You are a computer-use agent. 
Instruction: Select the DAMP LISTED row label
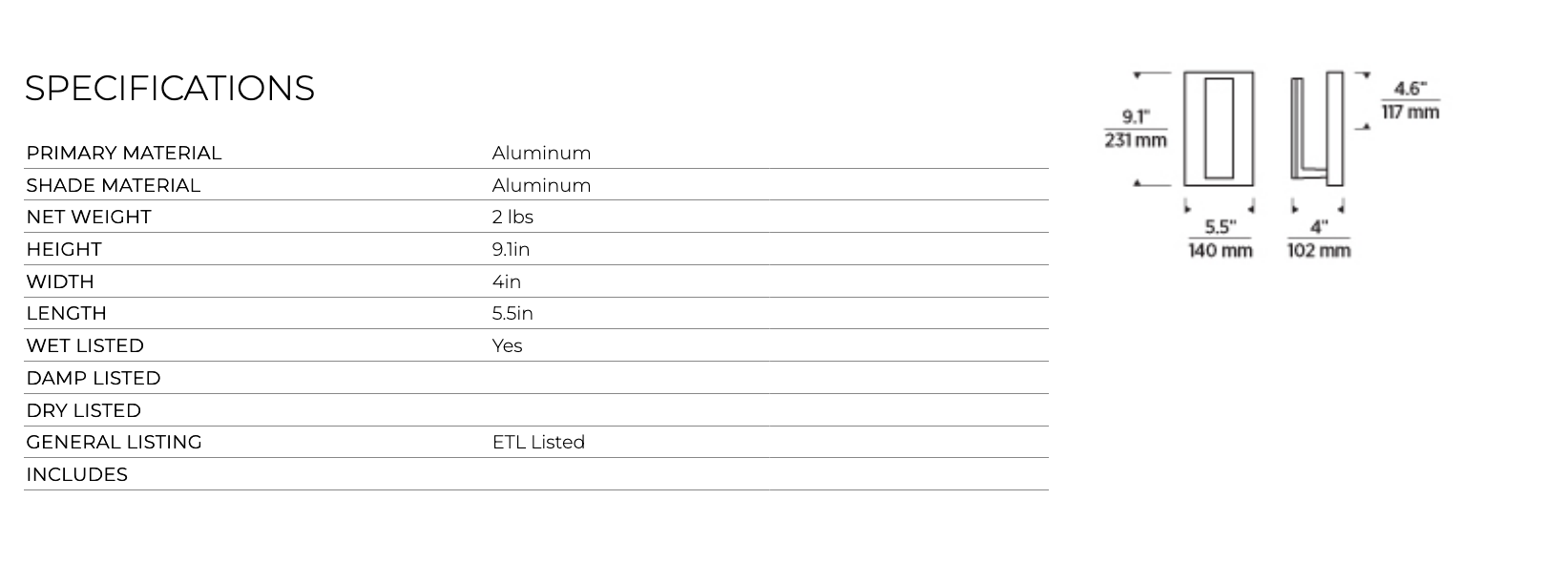[x=94, y=379]
